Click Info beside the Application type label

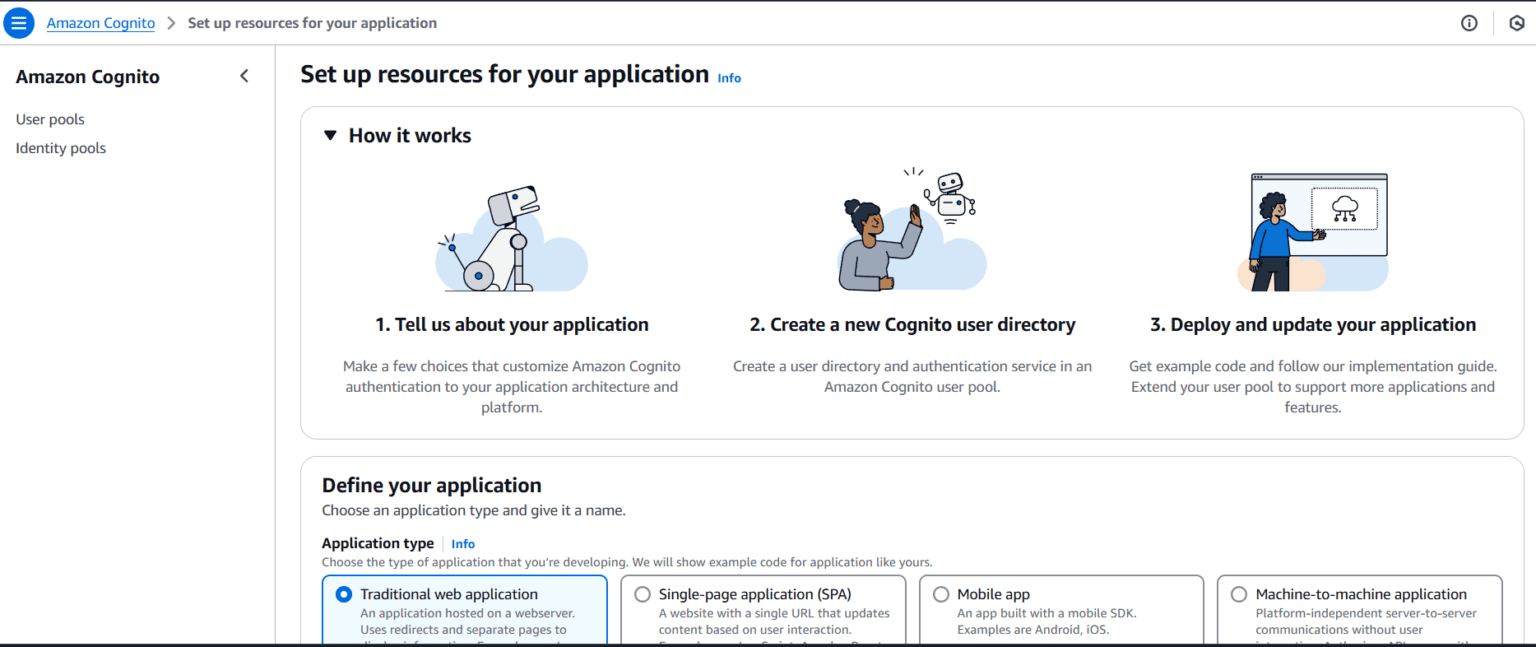pyautogui.click(x=463, y=543)
